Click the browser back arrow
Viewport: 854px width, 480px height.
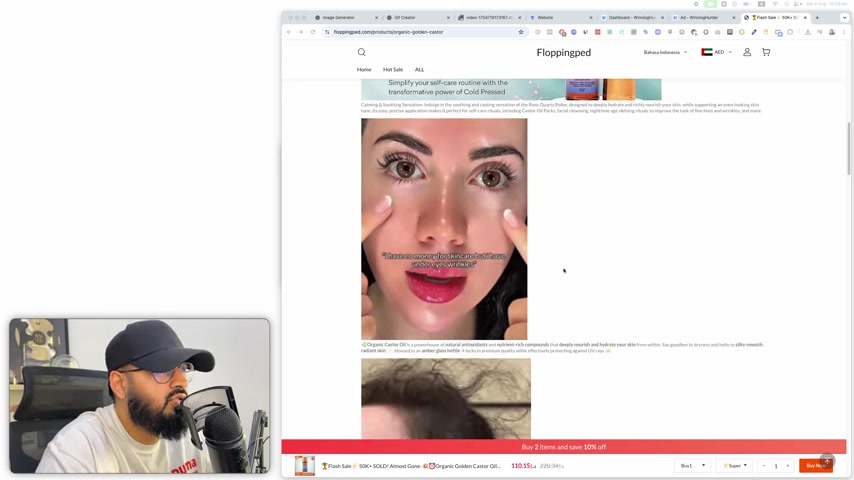tap(289, 32)
